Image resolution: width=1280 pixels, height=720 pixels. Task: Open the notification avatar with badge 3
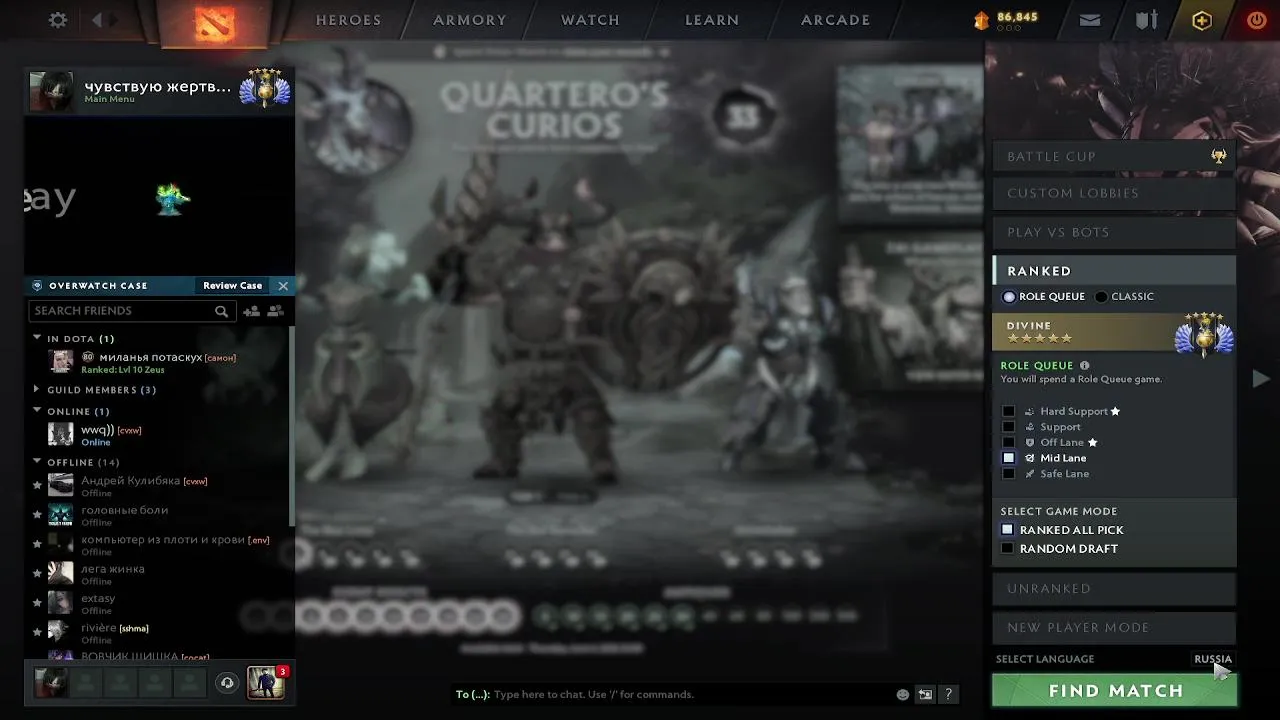[x=266, y=682]
